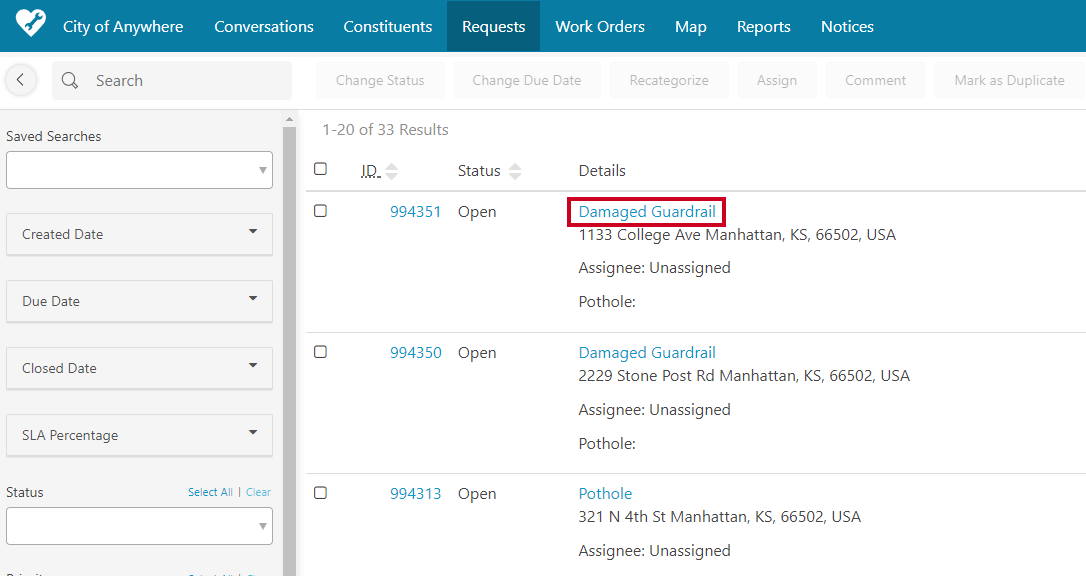Click the filter panel scroll-up arrow
This screenshot has height=576, width=1086.
pos(289,120)
